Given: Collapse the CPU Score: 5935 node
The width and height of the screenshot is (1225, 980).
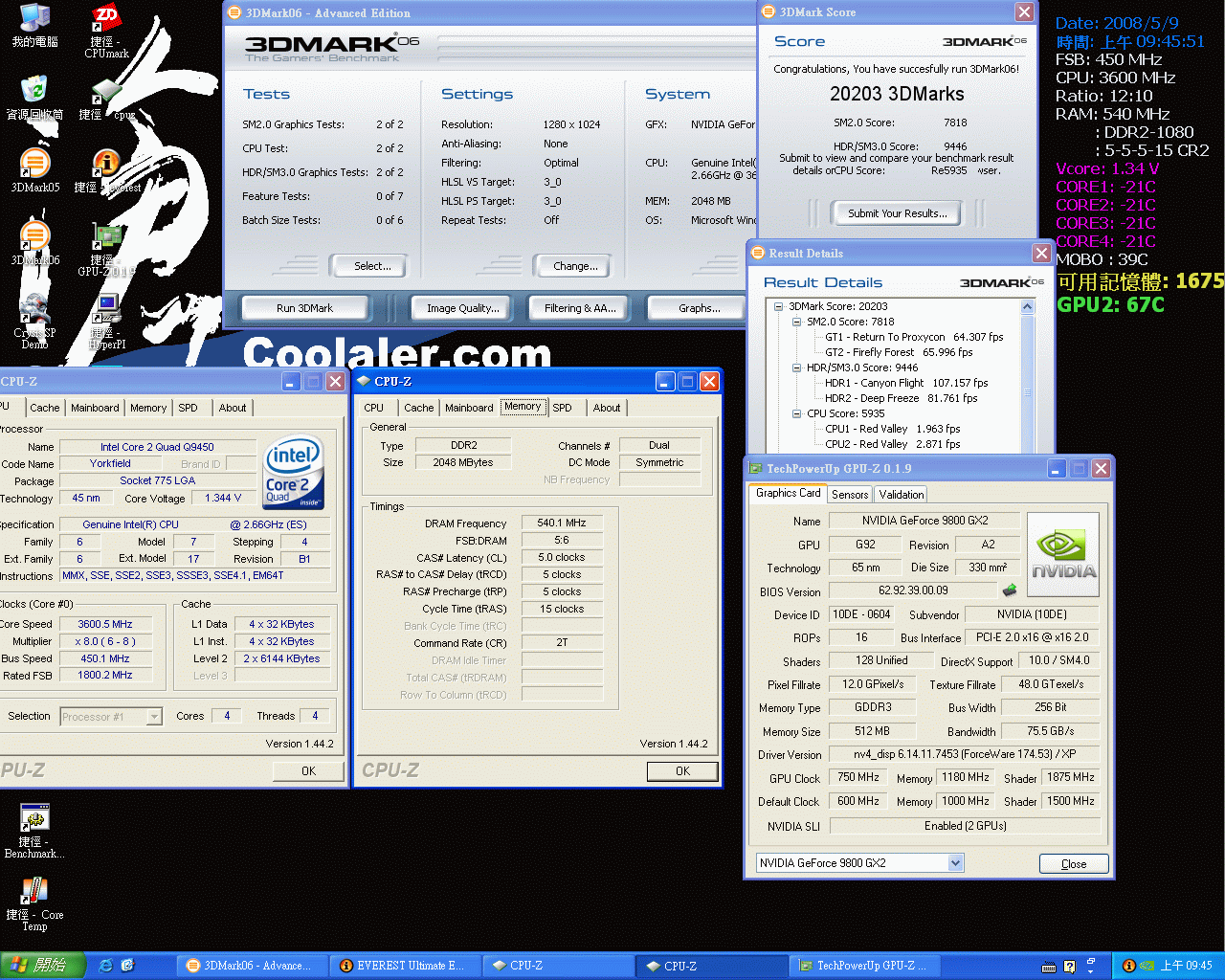Looking at the screenshot, I should click(x=796, y=413).
